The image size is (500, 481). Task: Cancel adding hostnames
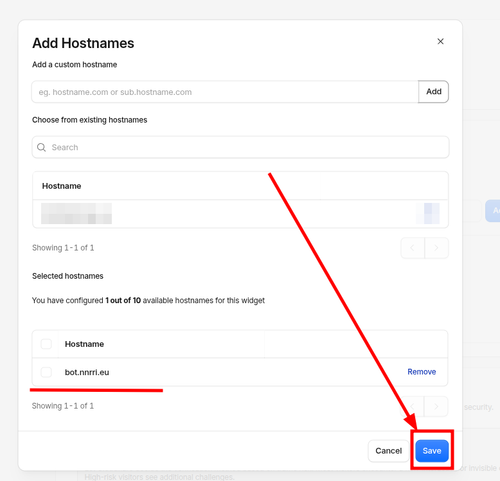pos(388,451)
